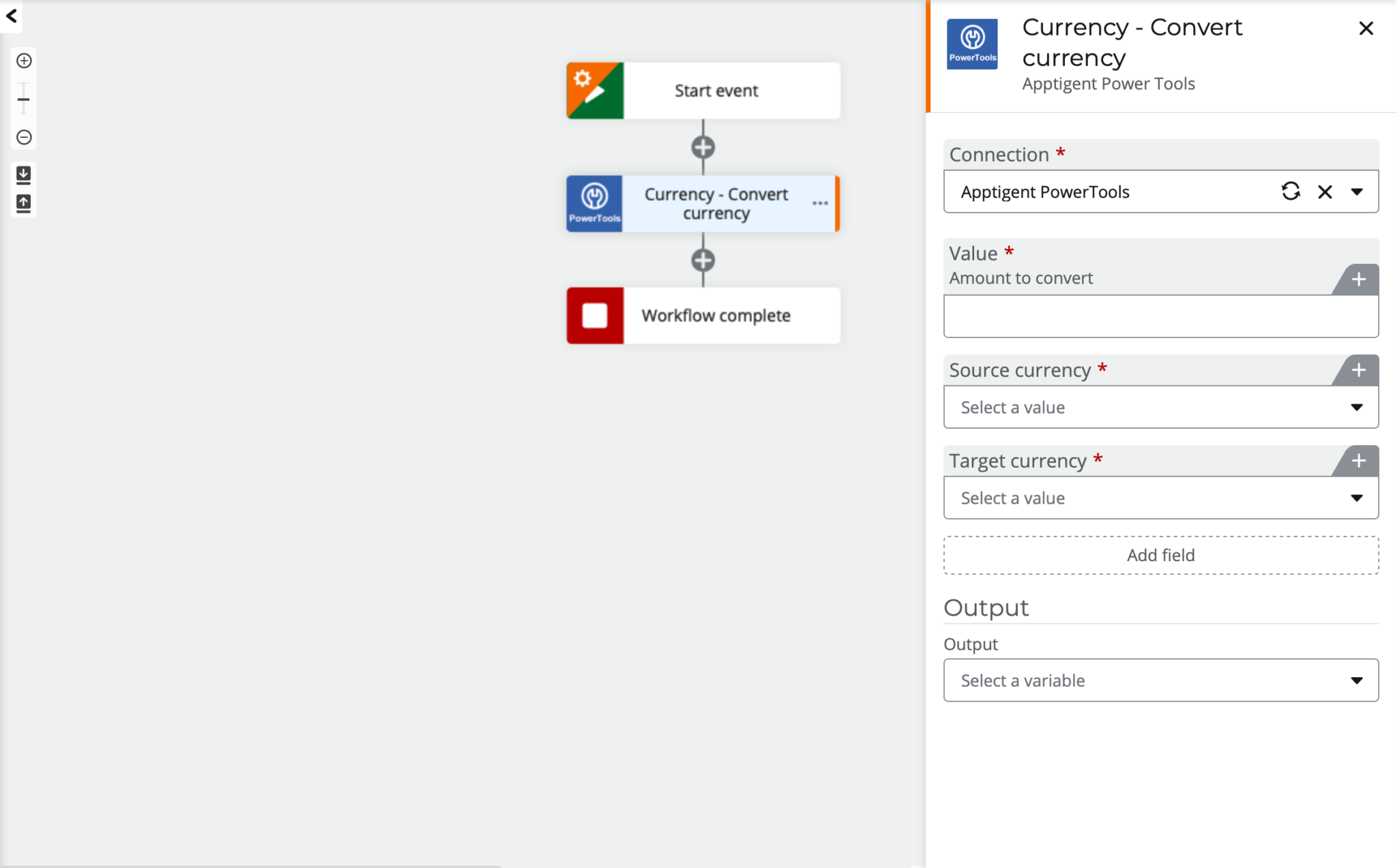Click inside the Value amount input field
Viewport: 1397px width, 868px height.
click(1160, 316)
